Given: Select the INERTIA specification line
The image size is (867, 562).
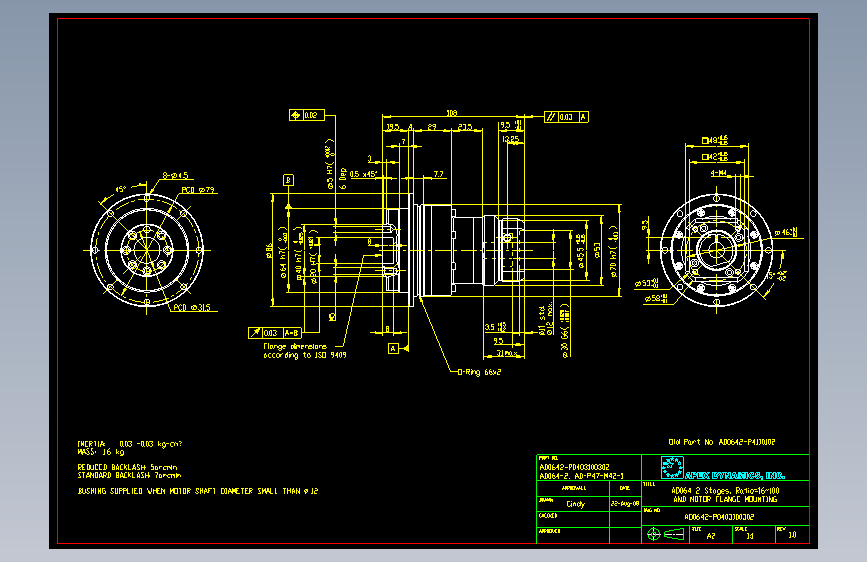Looking at the screenshot, I should 130,444.
